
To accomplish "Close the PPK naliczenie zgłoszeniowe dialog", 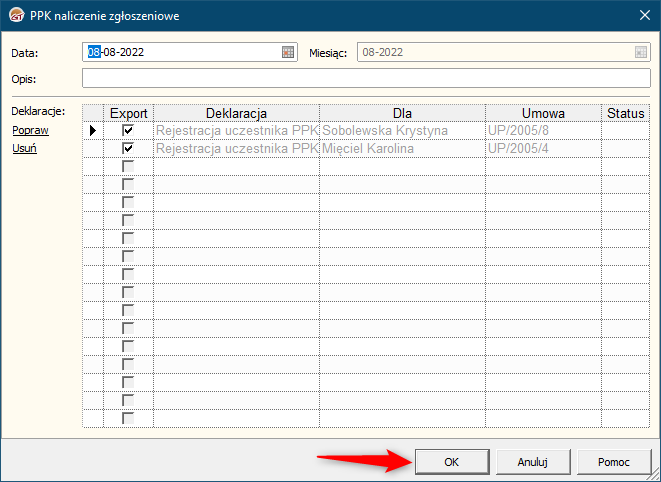I will tap(645, 16).
